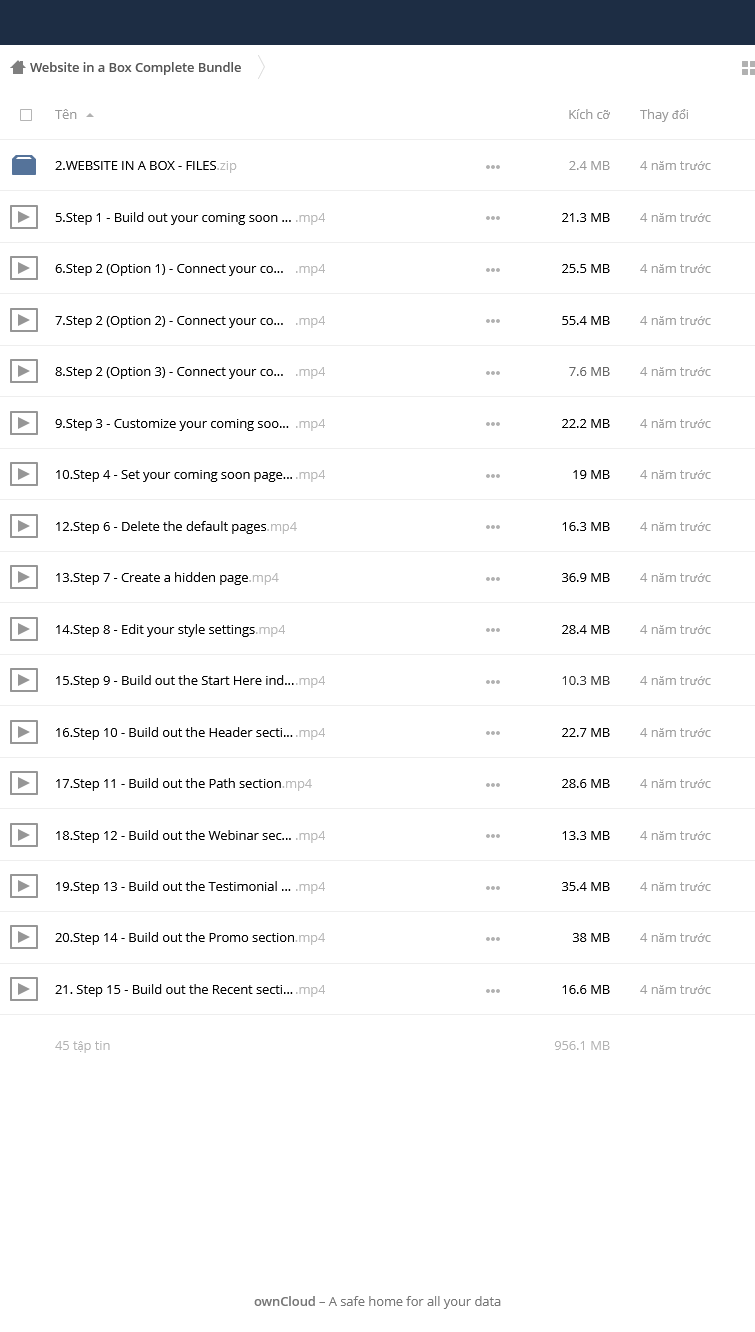Sort files by Tên column arrow

[x=90, y=115]
